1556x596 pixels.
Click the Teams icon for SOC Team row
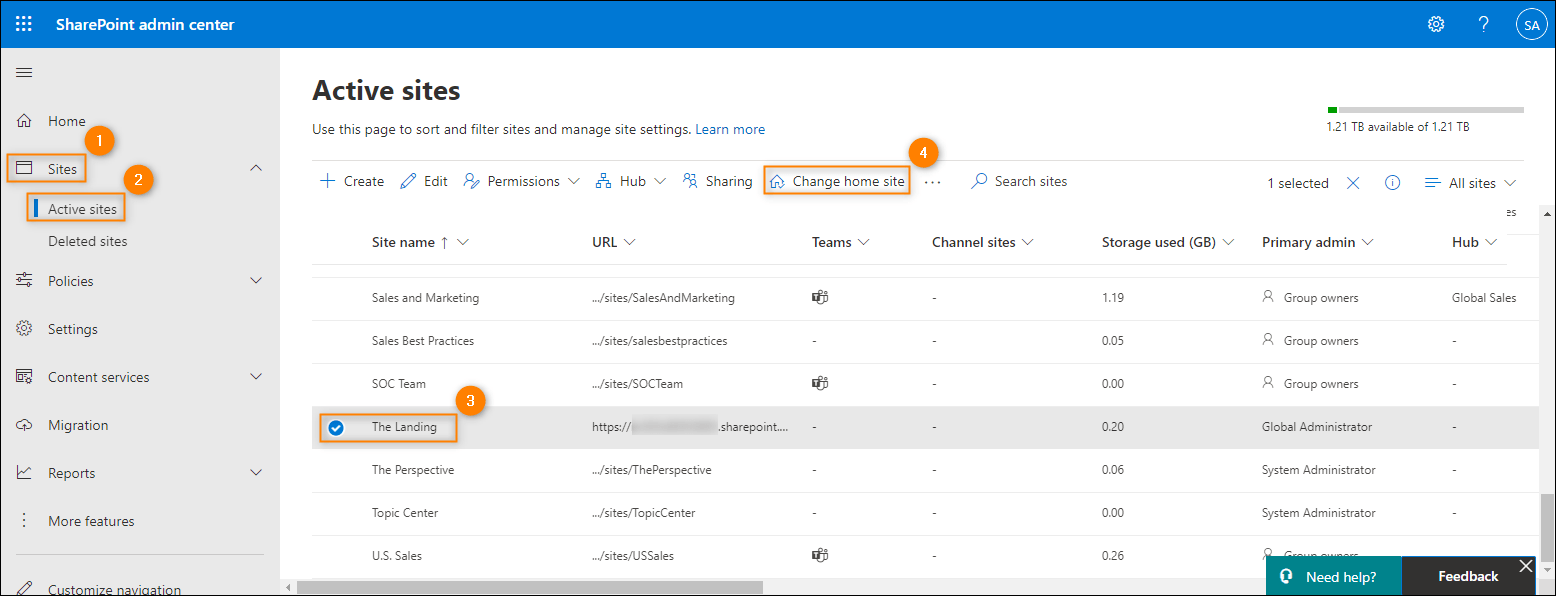[819, 383]
